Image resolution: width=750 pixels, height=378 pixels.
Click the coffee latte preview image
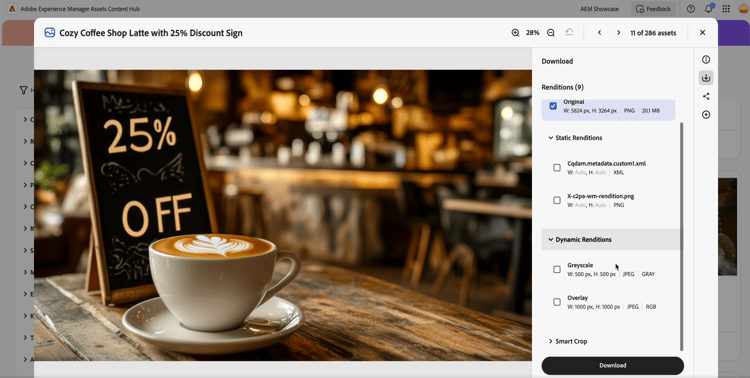(x=283, y=215)
